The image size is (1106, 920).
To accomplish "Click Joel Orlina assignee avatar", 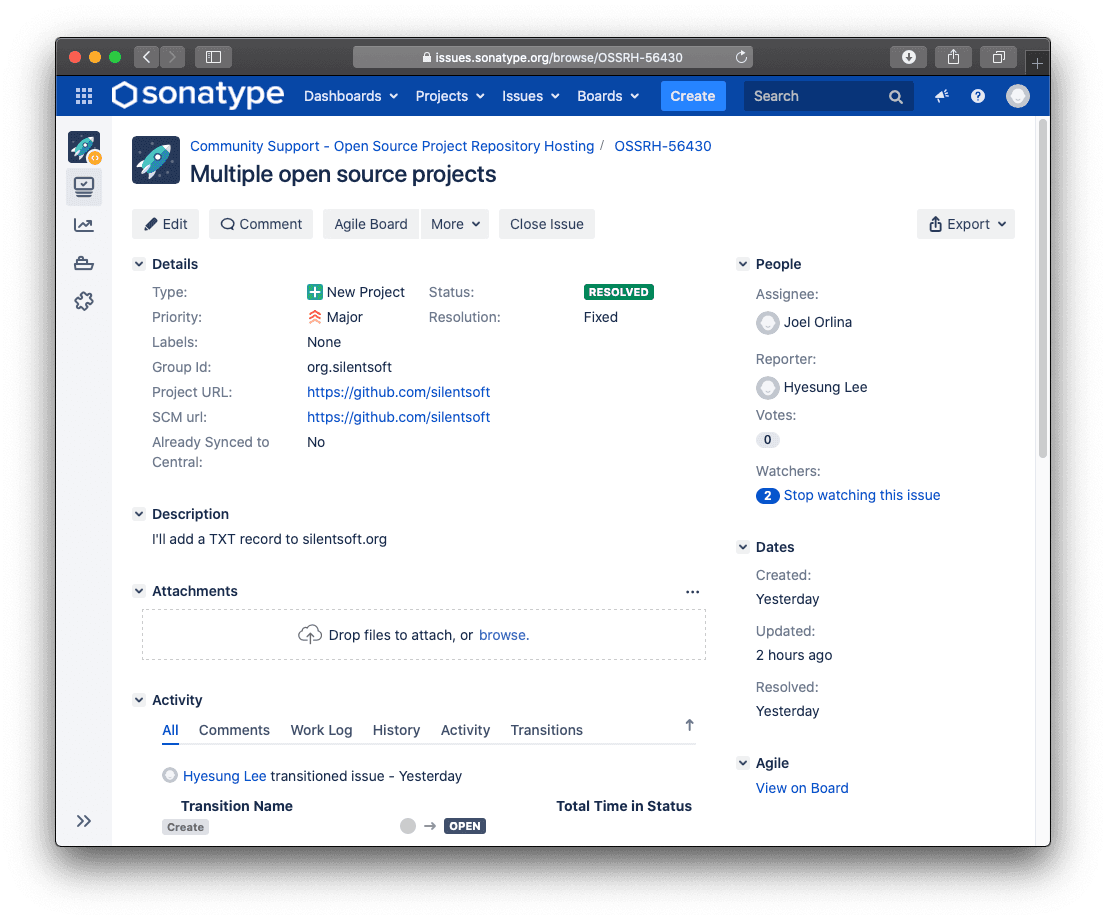I will coord(767,323).
